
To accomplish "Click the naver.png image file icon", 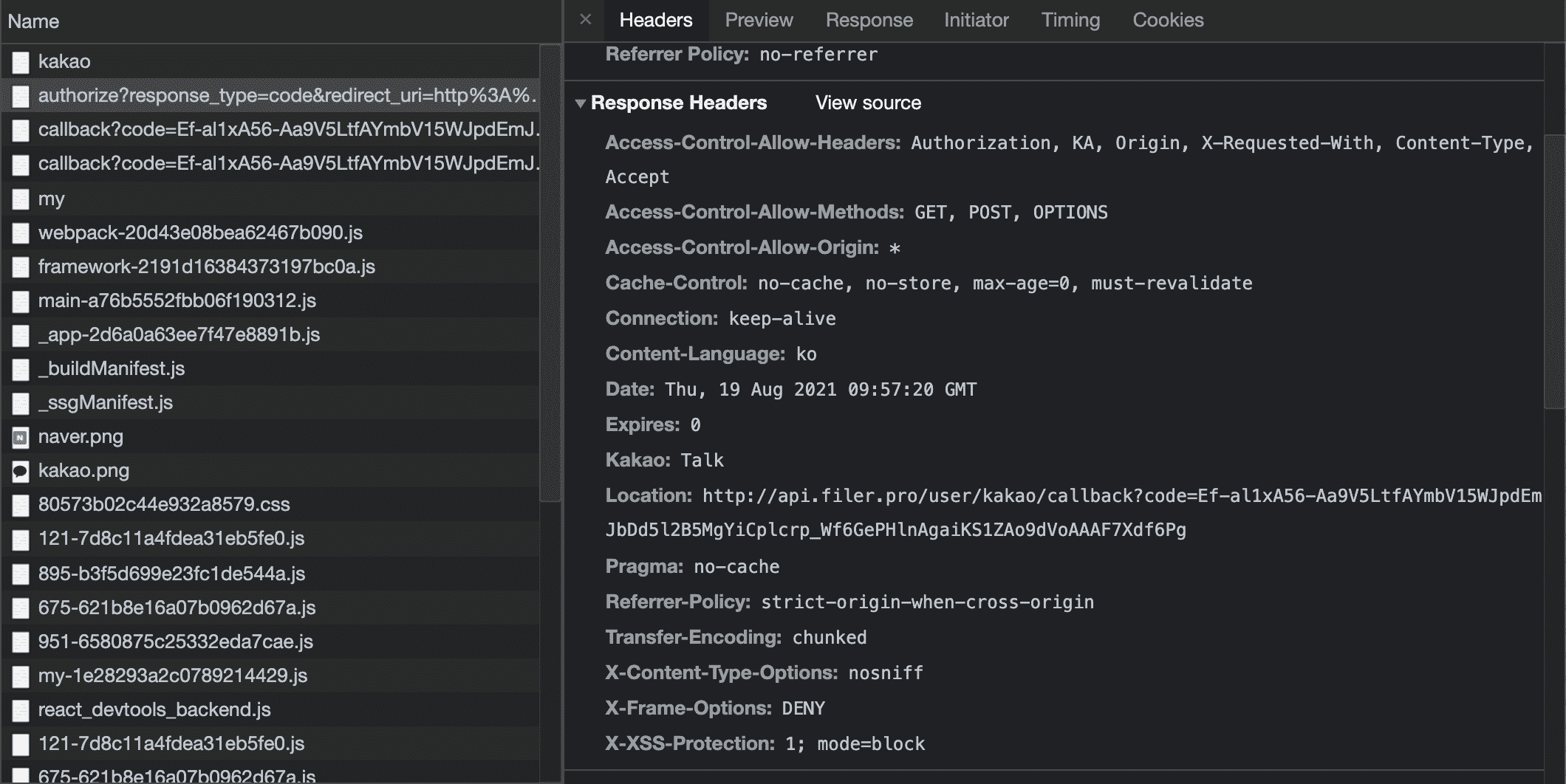I will [21, 437].
